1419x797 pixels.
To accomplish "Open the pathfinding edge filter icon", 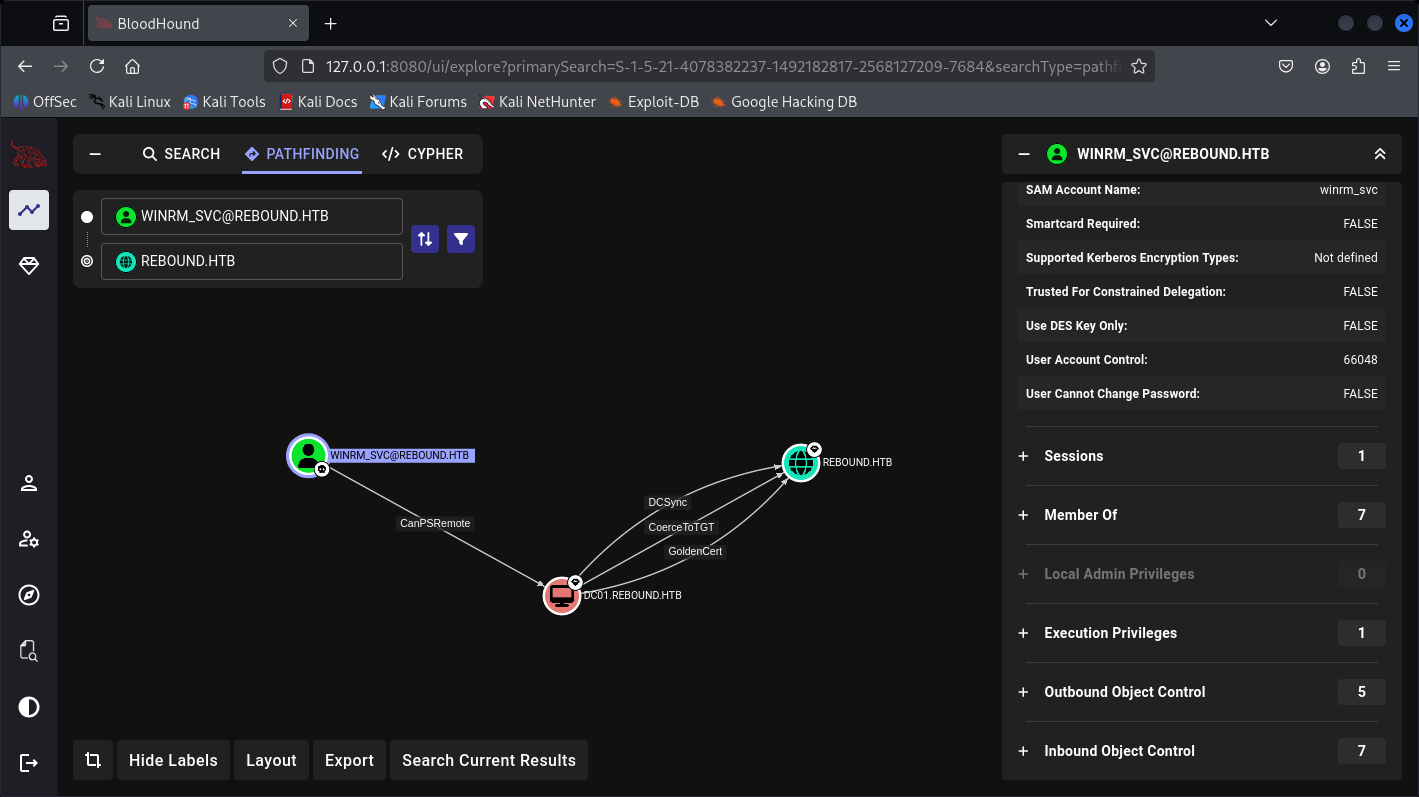I will [461, 239].
